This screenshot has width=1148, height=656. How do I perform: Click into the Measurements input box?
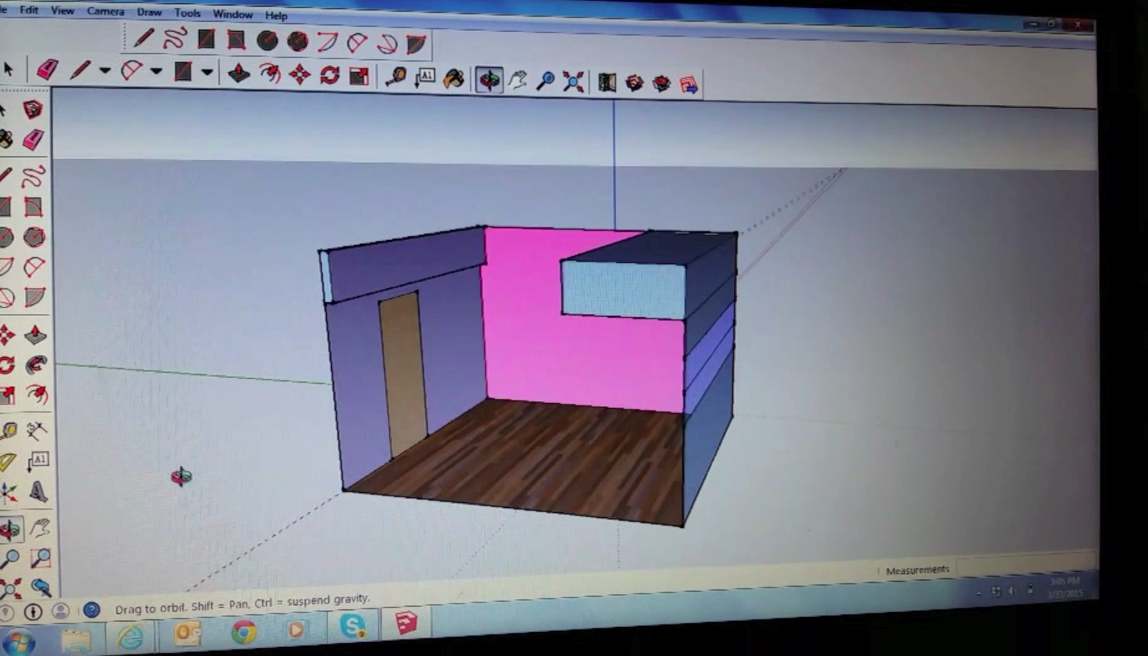click(x=1025, y=566)
